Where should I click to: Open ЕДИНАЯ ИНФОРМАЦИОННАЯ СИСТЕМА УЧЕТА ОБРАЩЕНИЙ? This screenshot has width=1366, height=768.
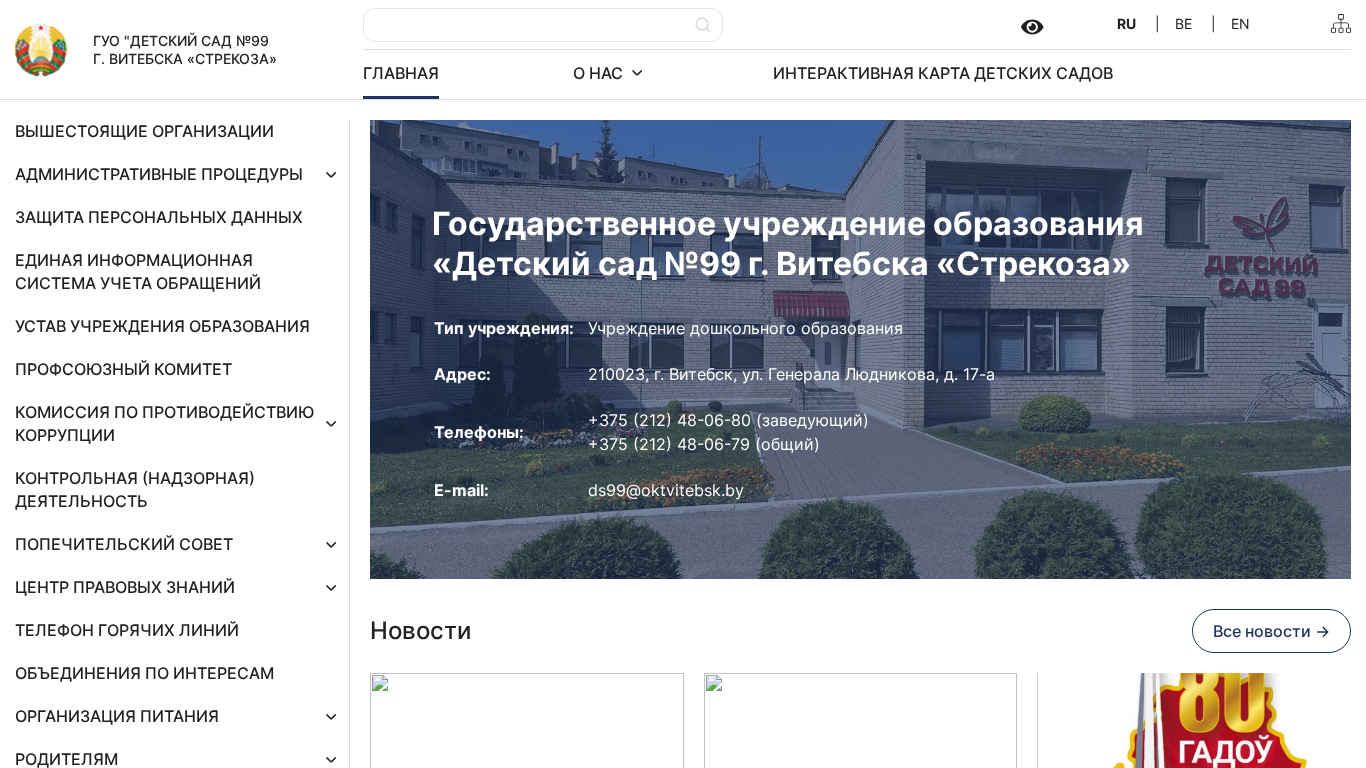click(x=138, y=272)
